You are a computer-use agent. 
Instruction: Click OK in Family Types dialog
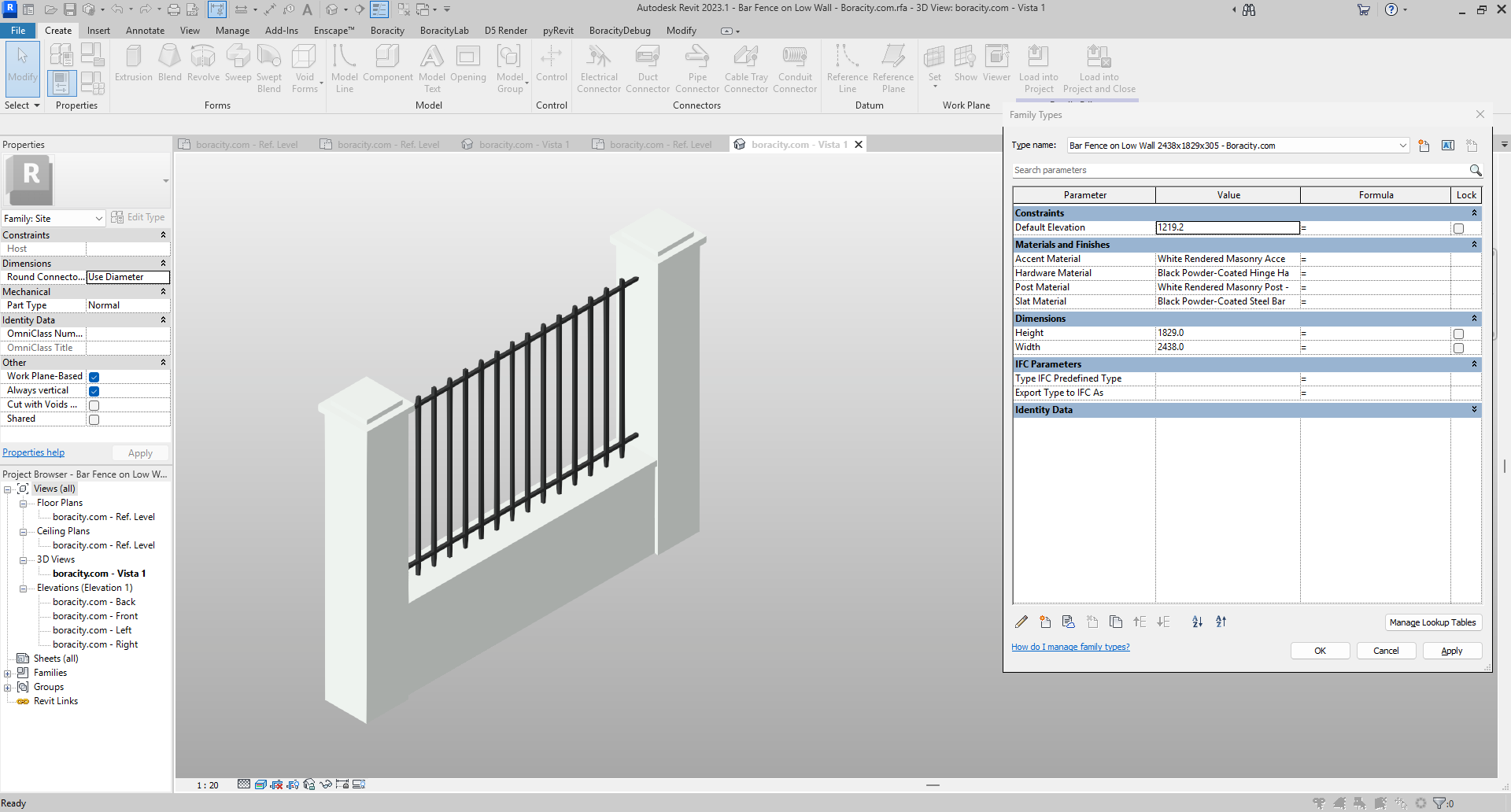(x=1320, y=651)
